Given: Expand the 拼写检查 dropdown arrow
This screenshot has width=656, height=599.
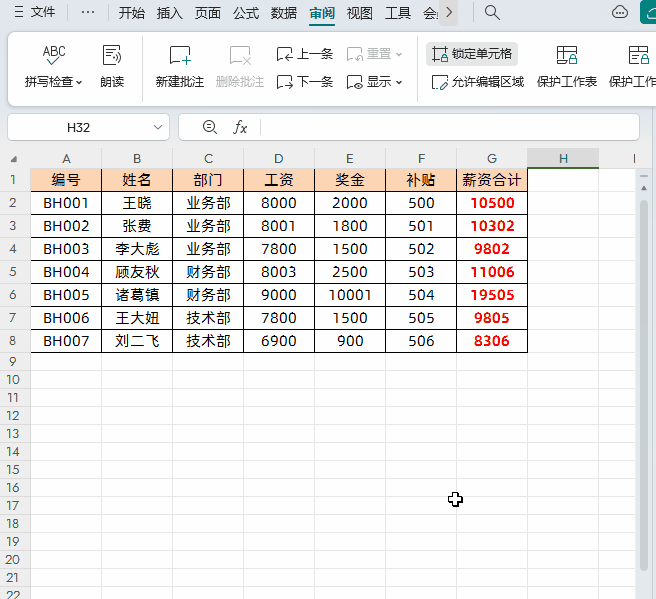Looking at the screenshot, I should (x=79, y=82).
